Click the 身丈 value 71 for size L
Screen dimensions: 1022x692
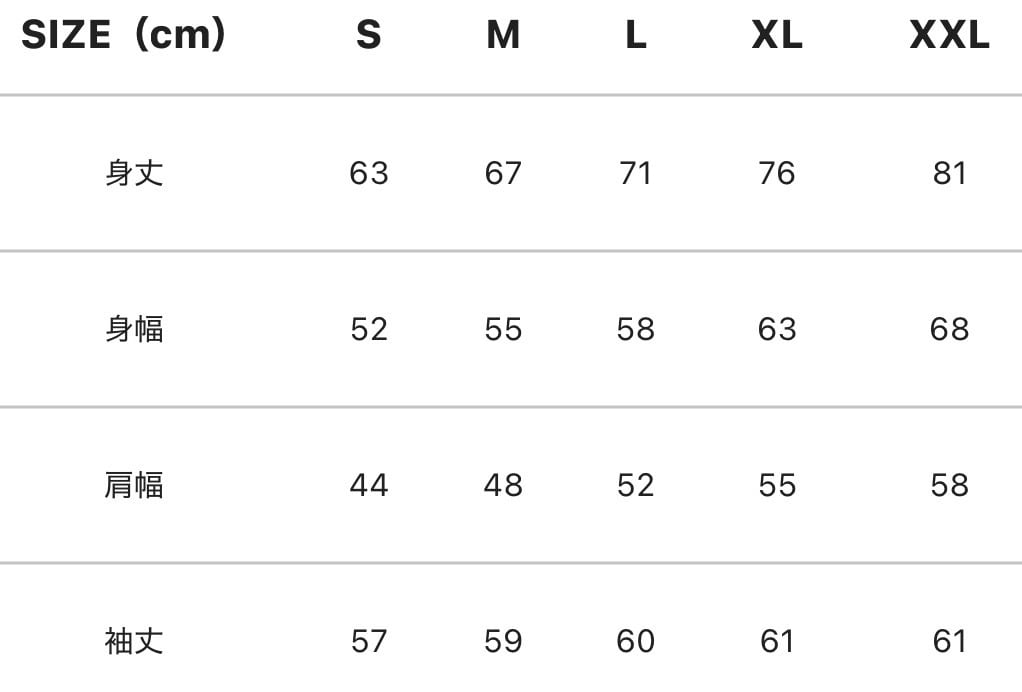click(x=635, y=173)
